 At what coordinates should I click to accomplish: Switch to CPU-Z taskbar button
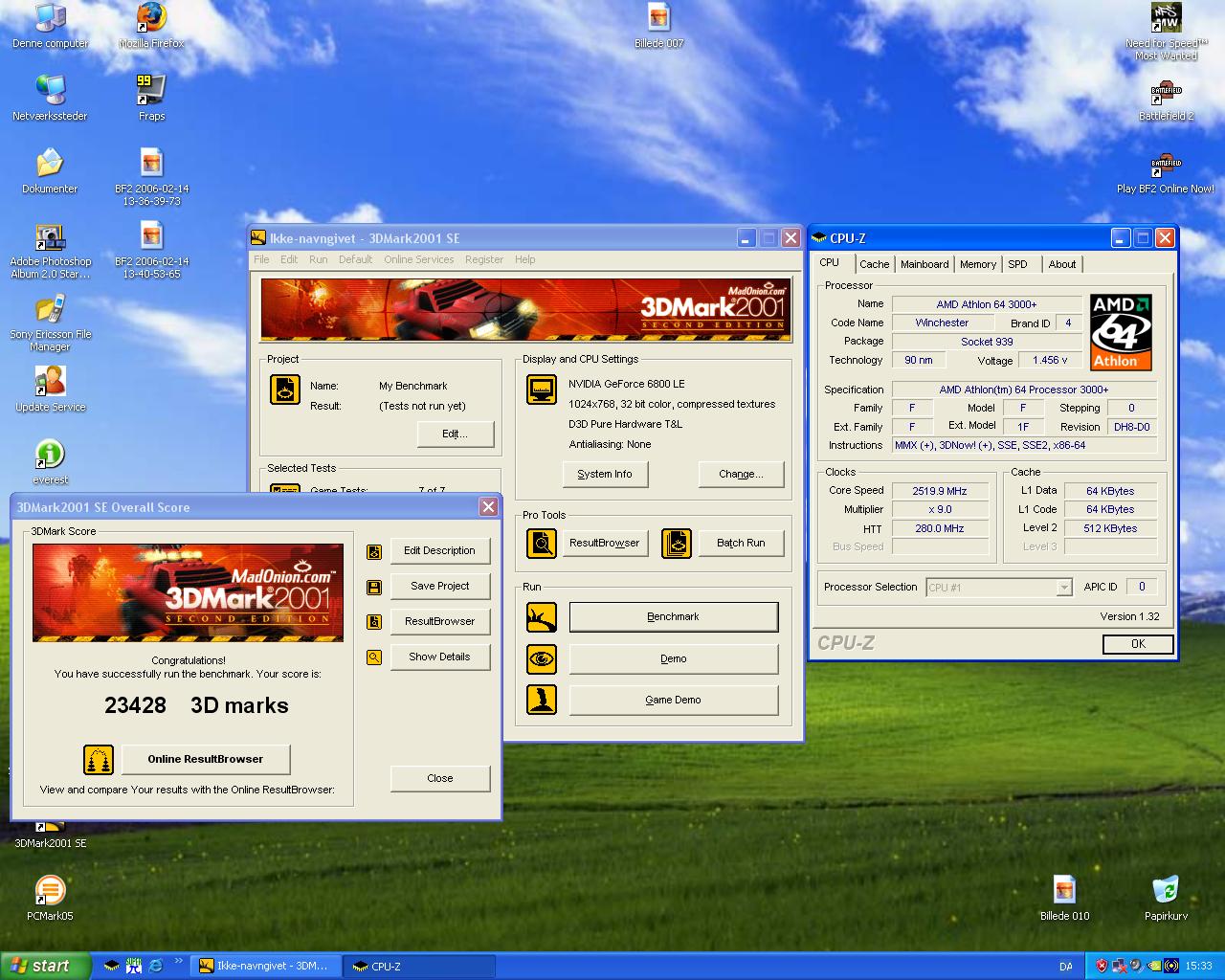[420, 967]
